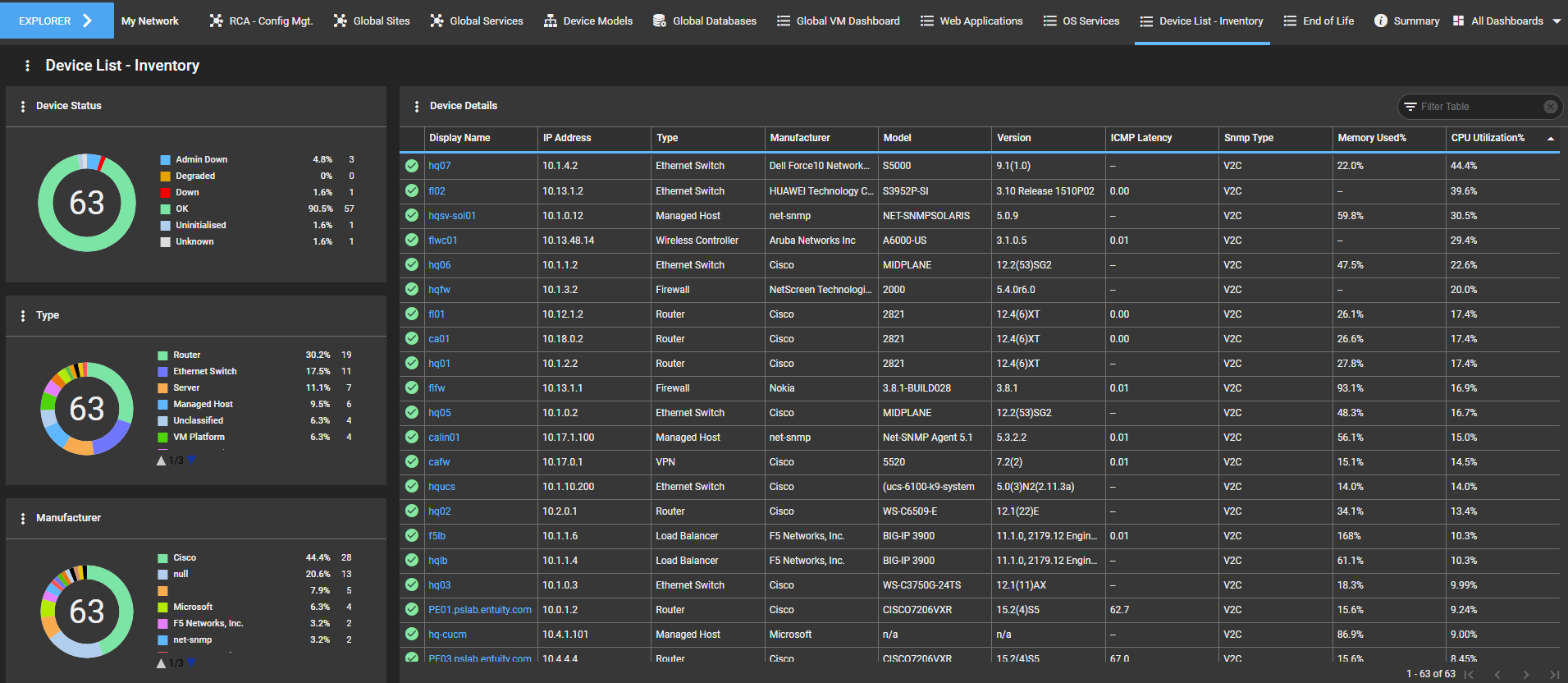Open the PE01.pslab.entuity.com device link
This screenshot has height=683, width=1568.
pos(479,610)
